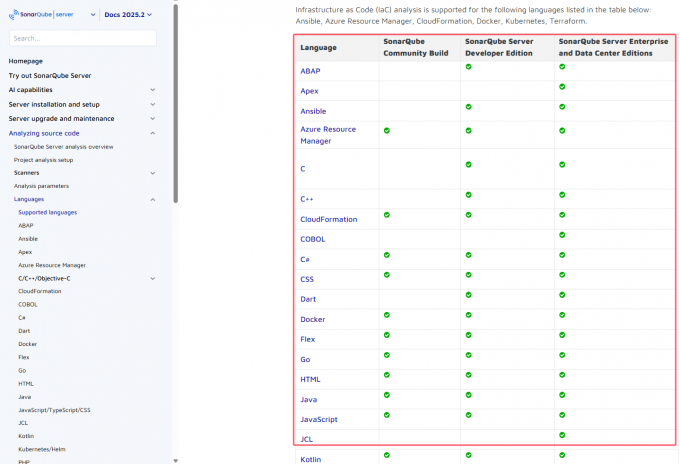Open COBOL sidebar entry

(28, 304)
